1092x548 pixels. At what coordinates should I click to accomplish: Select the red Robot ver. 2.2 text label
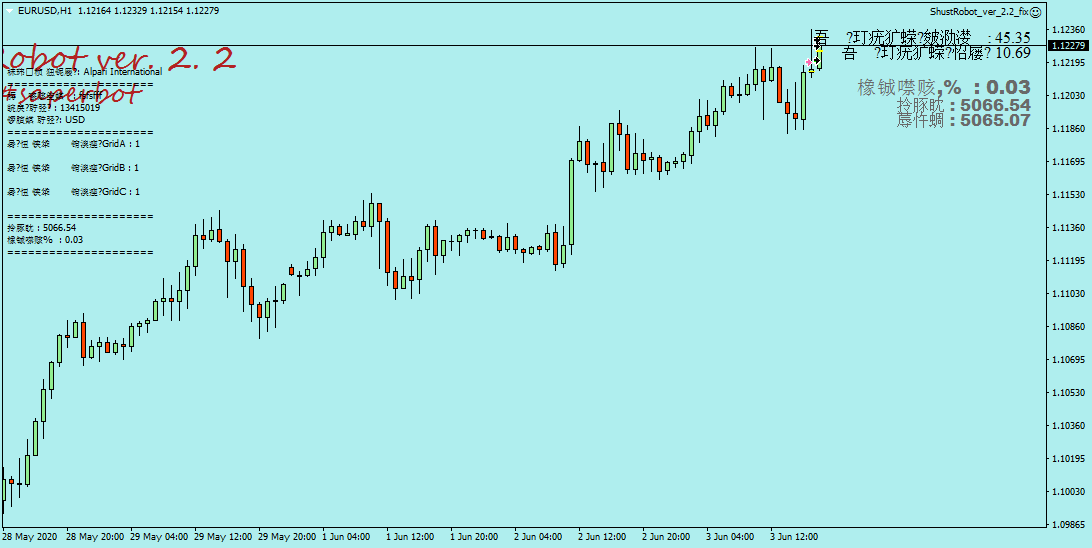coord(118,60)
